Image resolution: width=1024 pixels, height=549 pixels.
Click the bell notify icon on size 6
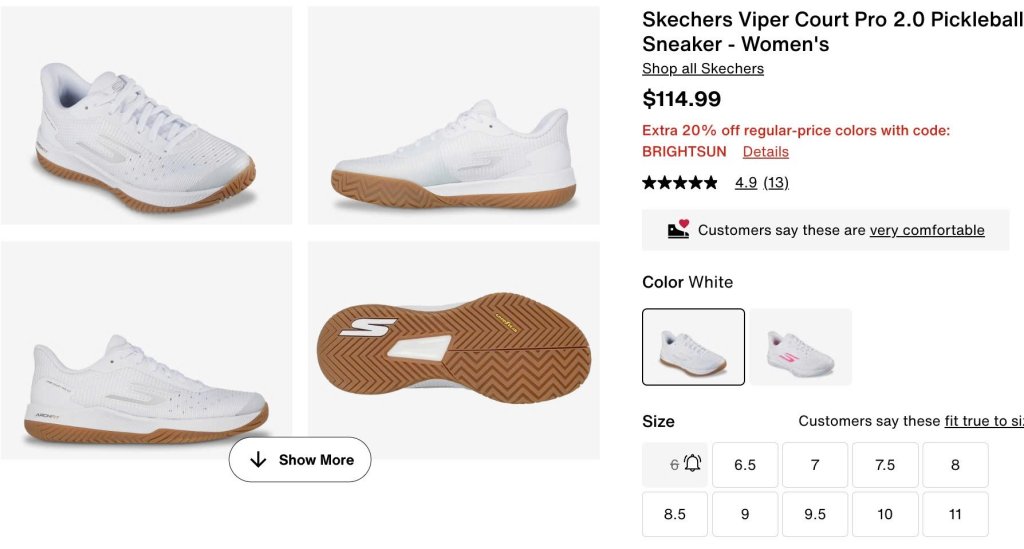tap(692, 464)
